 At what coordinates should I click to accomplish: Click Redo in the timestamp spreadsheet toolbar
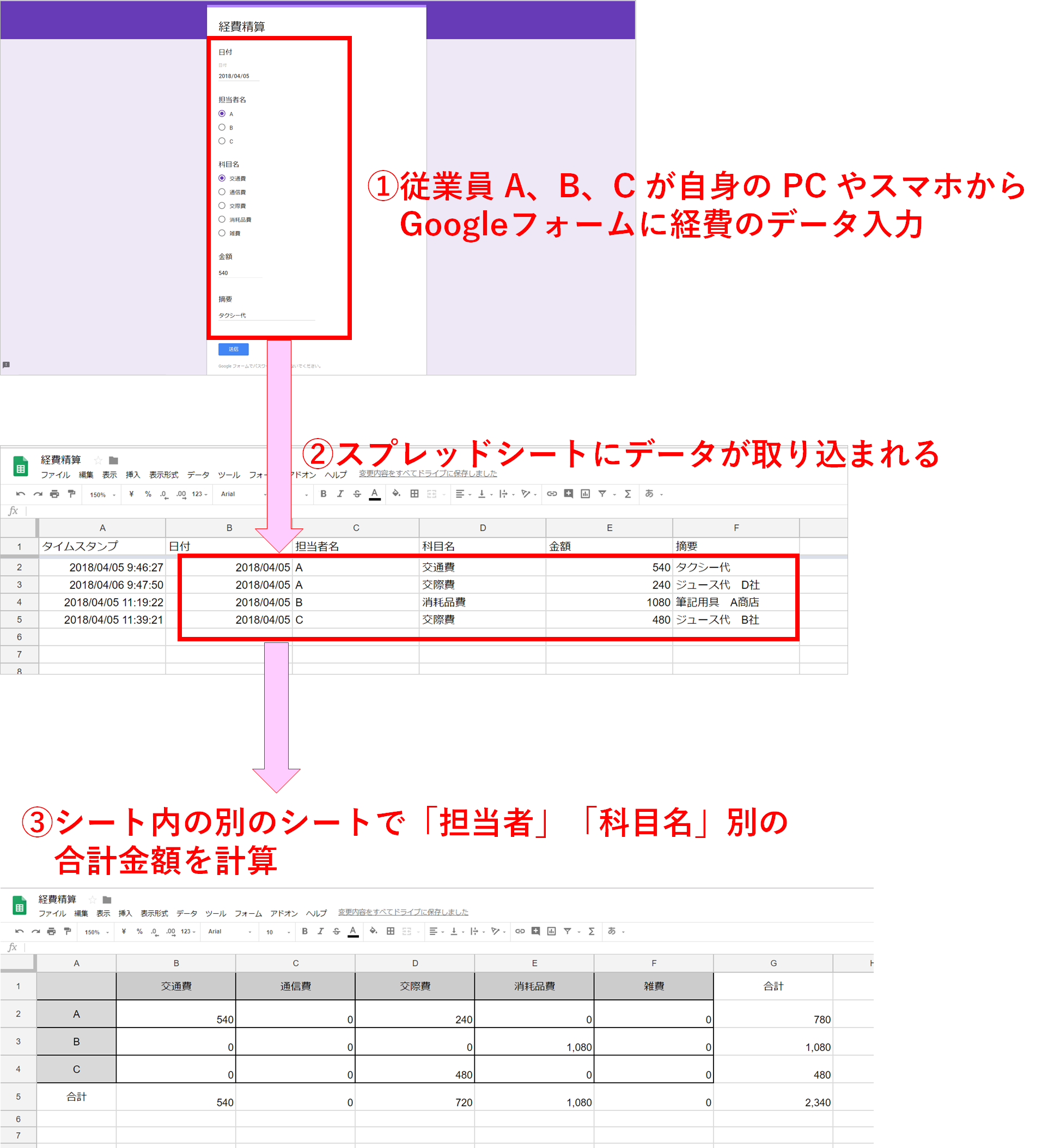click(38, 494)
